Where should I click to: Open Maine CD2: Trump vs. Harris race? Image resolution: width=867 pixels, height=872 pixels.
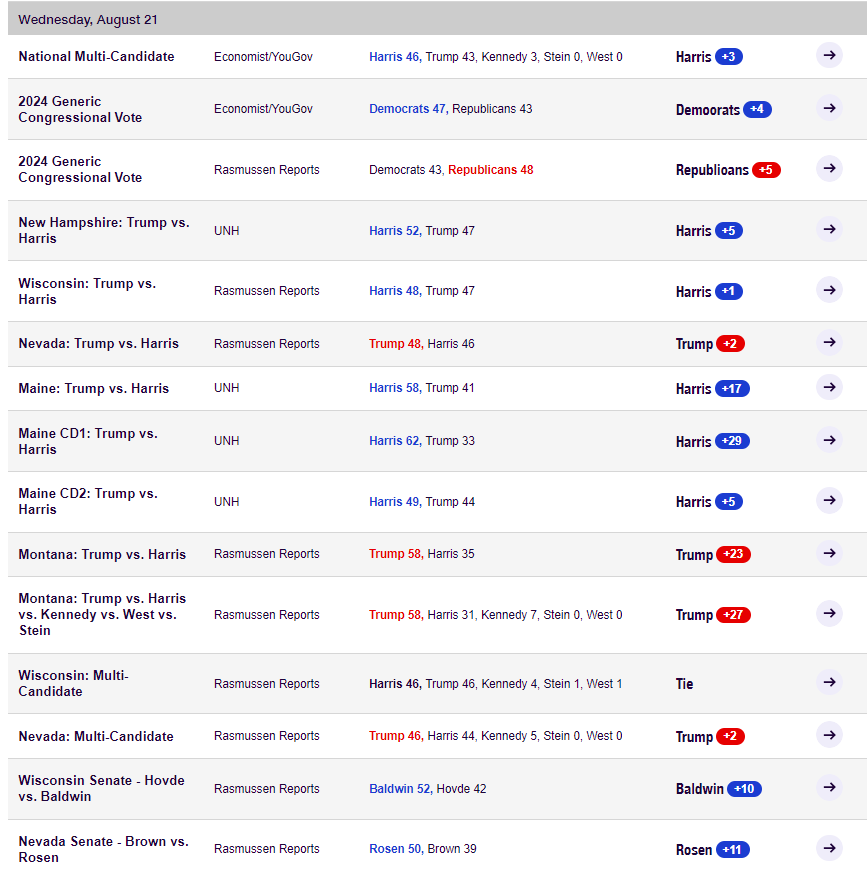pyautogui.click(x=88, y=501)
